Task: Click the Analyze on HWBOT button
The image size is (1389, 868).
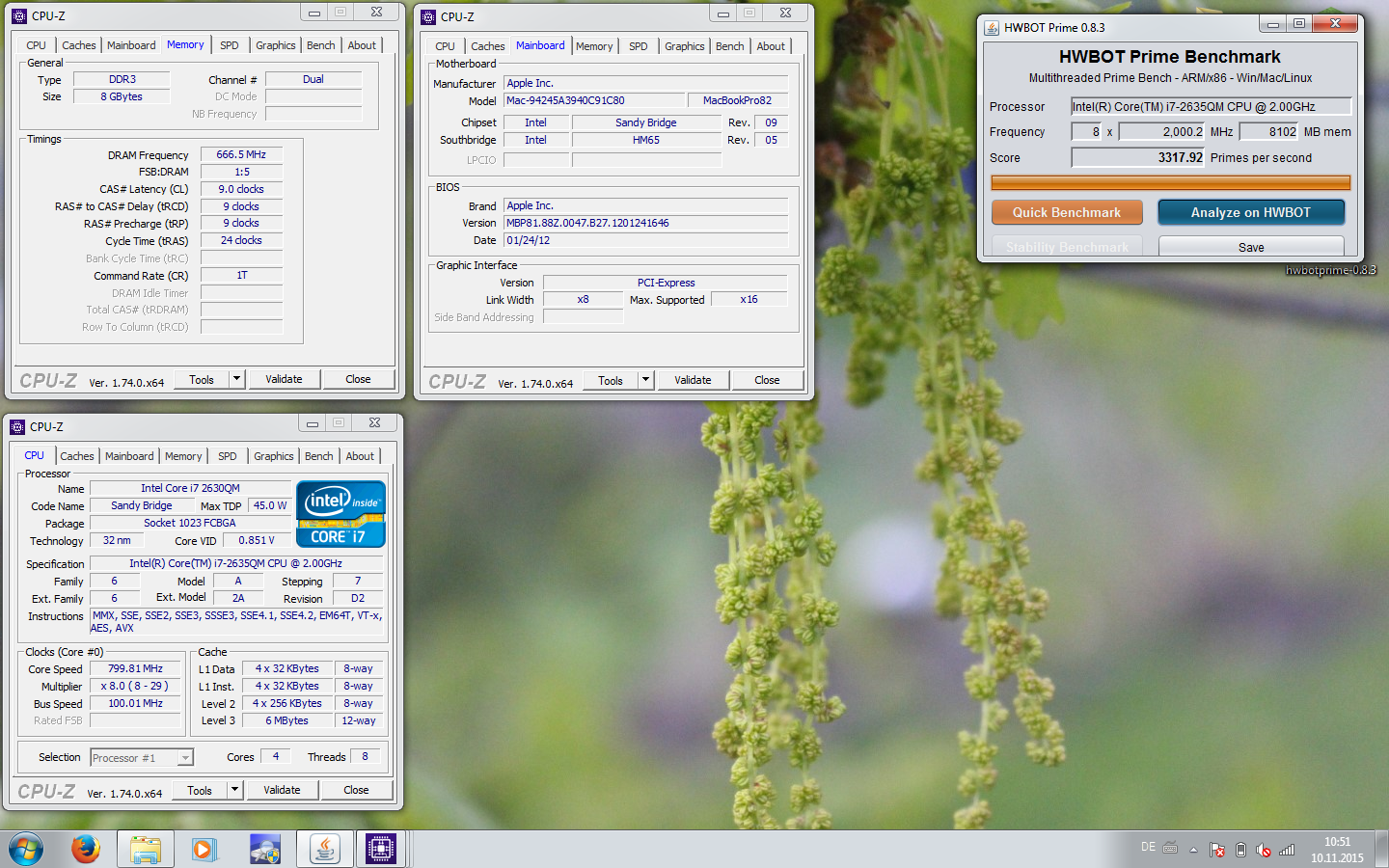Action: (x=1251, y=212)
